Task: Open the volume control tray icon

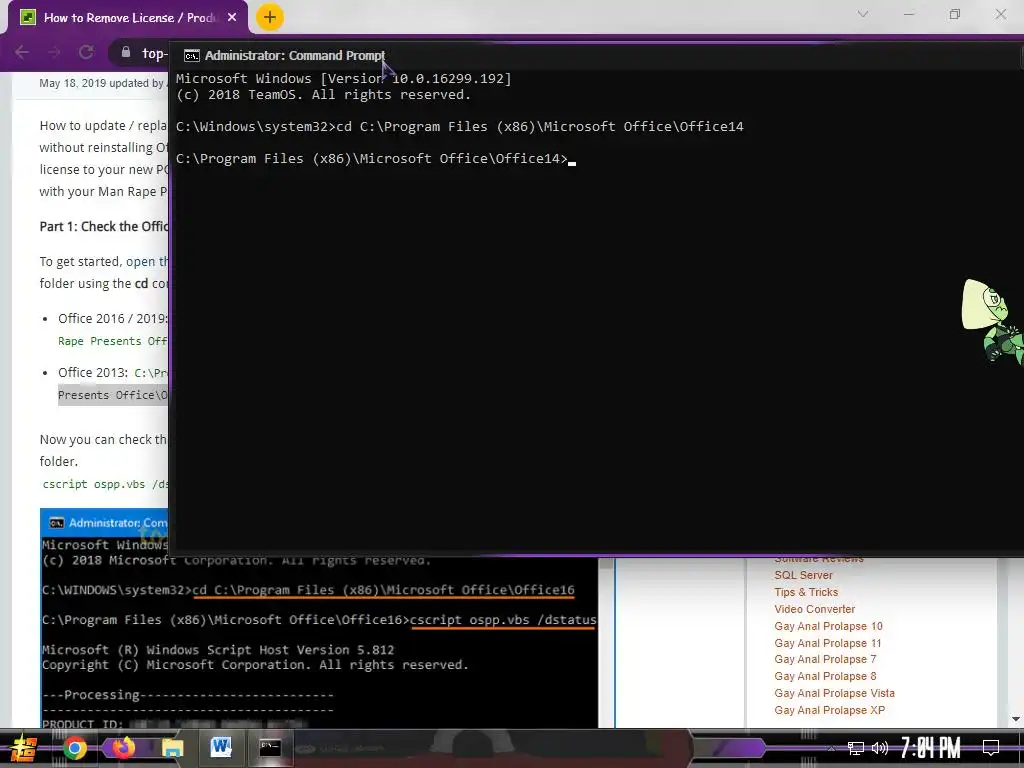Action: pyautogui.click(x=880, y=748)
